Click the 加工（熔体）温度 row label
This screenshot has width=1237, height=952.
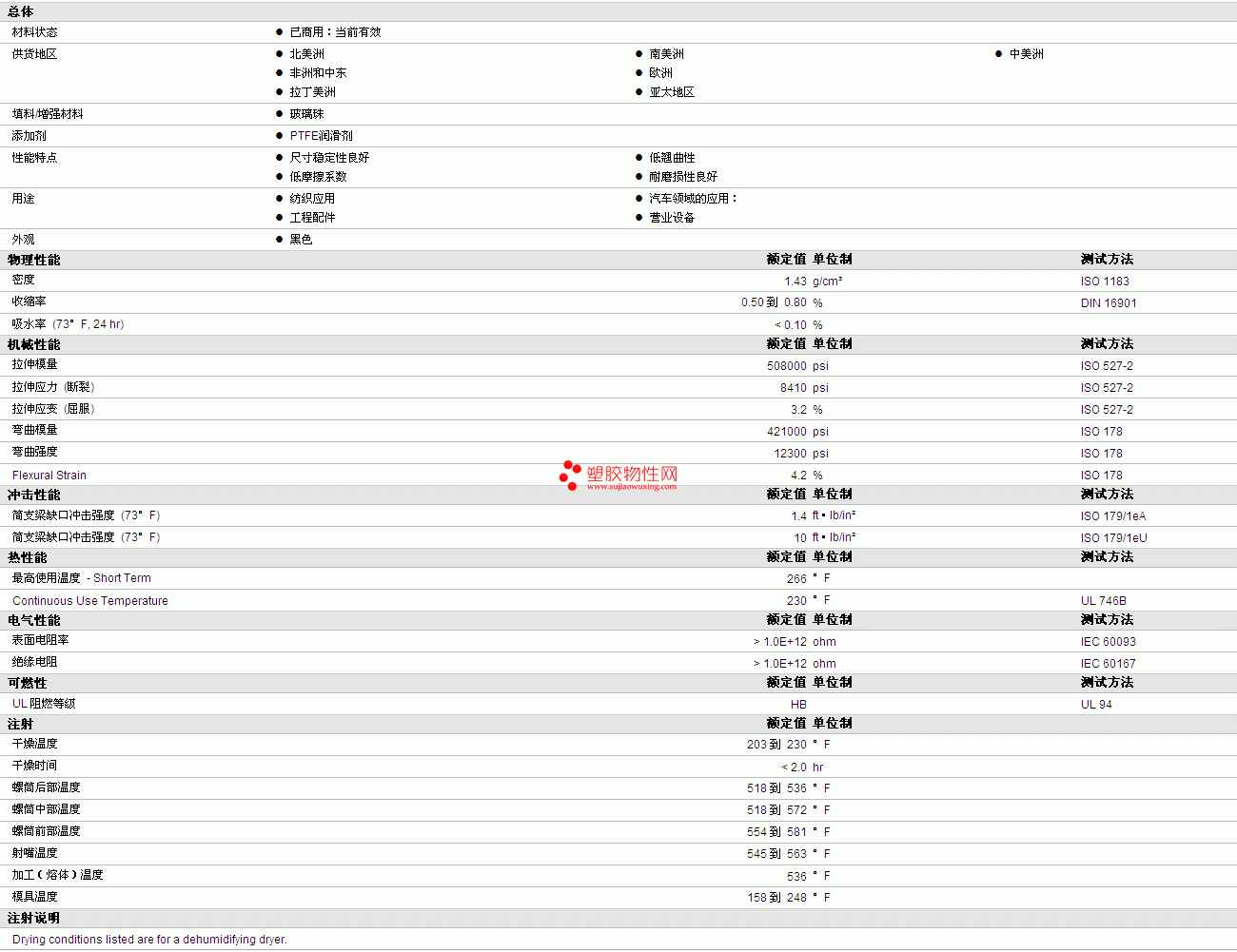(57, 875)
